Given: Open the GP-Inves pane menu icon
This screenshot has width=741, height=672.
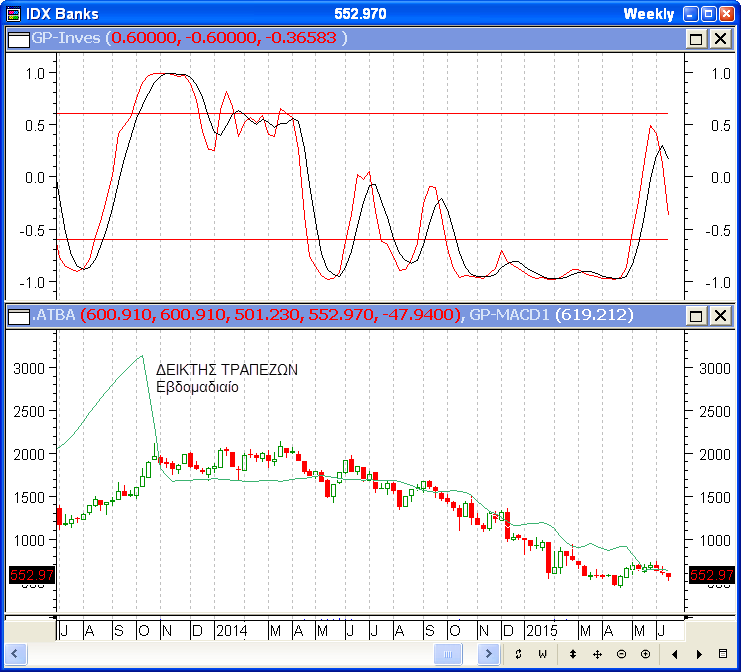Looking at the screenshot, I should tap(19, 39).
